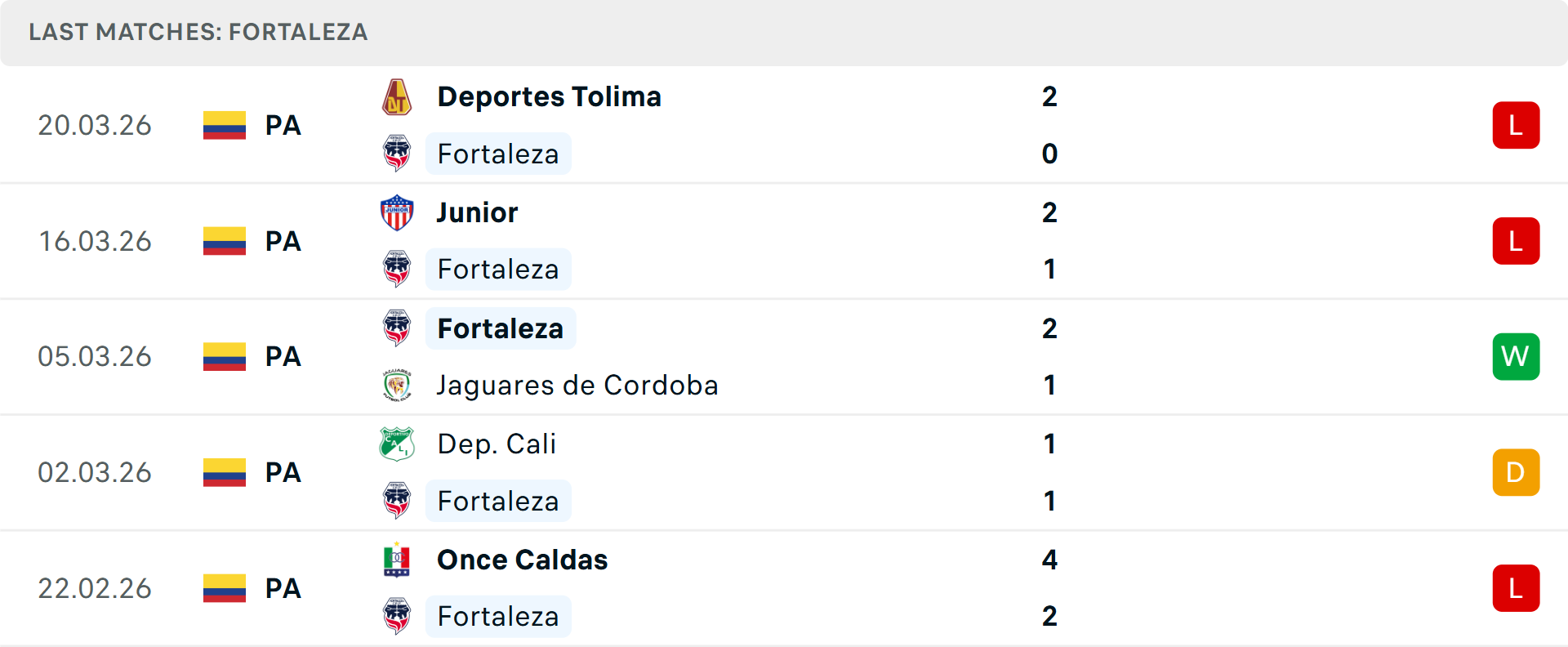This screenshot has width=1568, height=647.
Task: Click Colombia flag on the 16.03.26 row
Action: pos(225,241)
